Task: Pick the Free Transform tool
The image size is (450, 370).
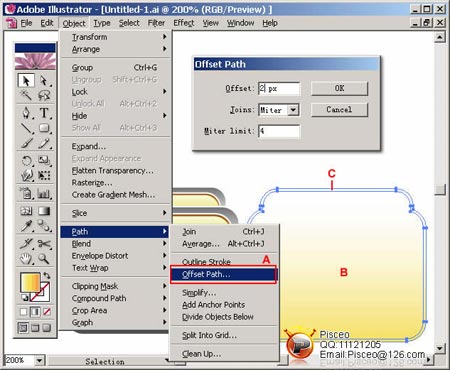Action: point(44,175)
